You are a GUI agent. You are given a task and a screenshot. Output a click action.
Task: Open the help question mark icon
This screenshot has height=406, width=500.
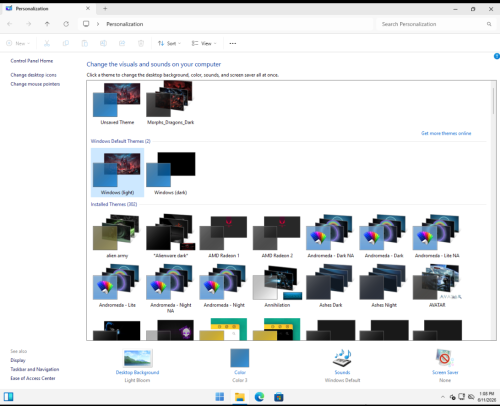497,56
